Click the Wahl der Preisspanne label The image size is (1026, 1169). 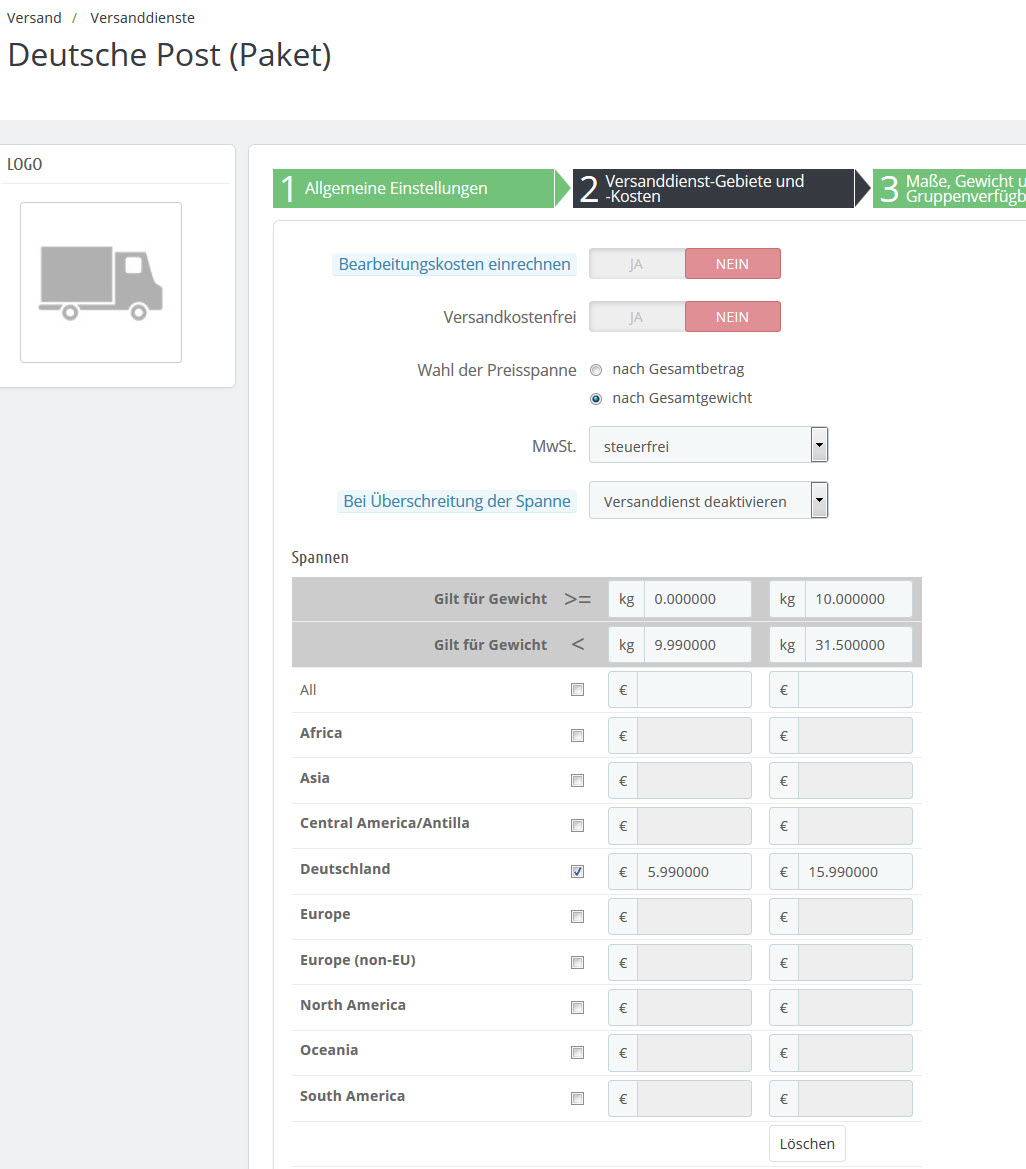(x=497, y=370)
